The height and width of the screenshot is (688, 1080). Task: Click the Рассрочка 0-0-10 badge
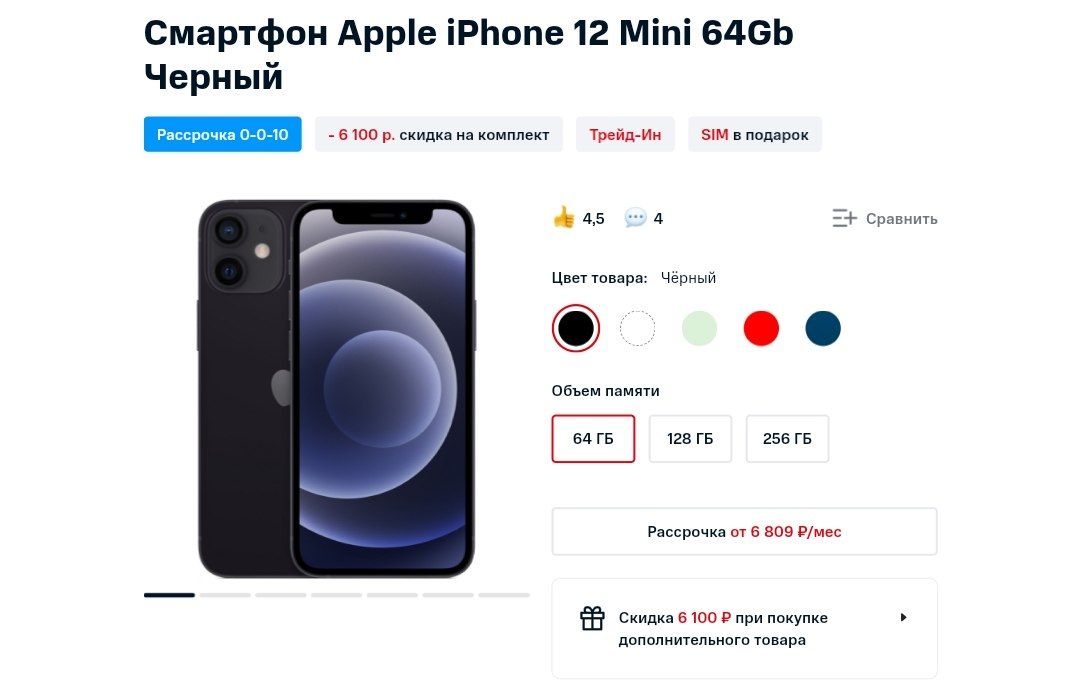(222, 134)
